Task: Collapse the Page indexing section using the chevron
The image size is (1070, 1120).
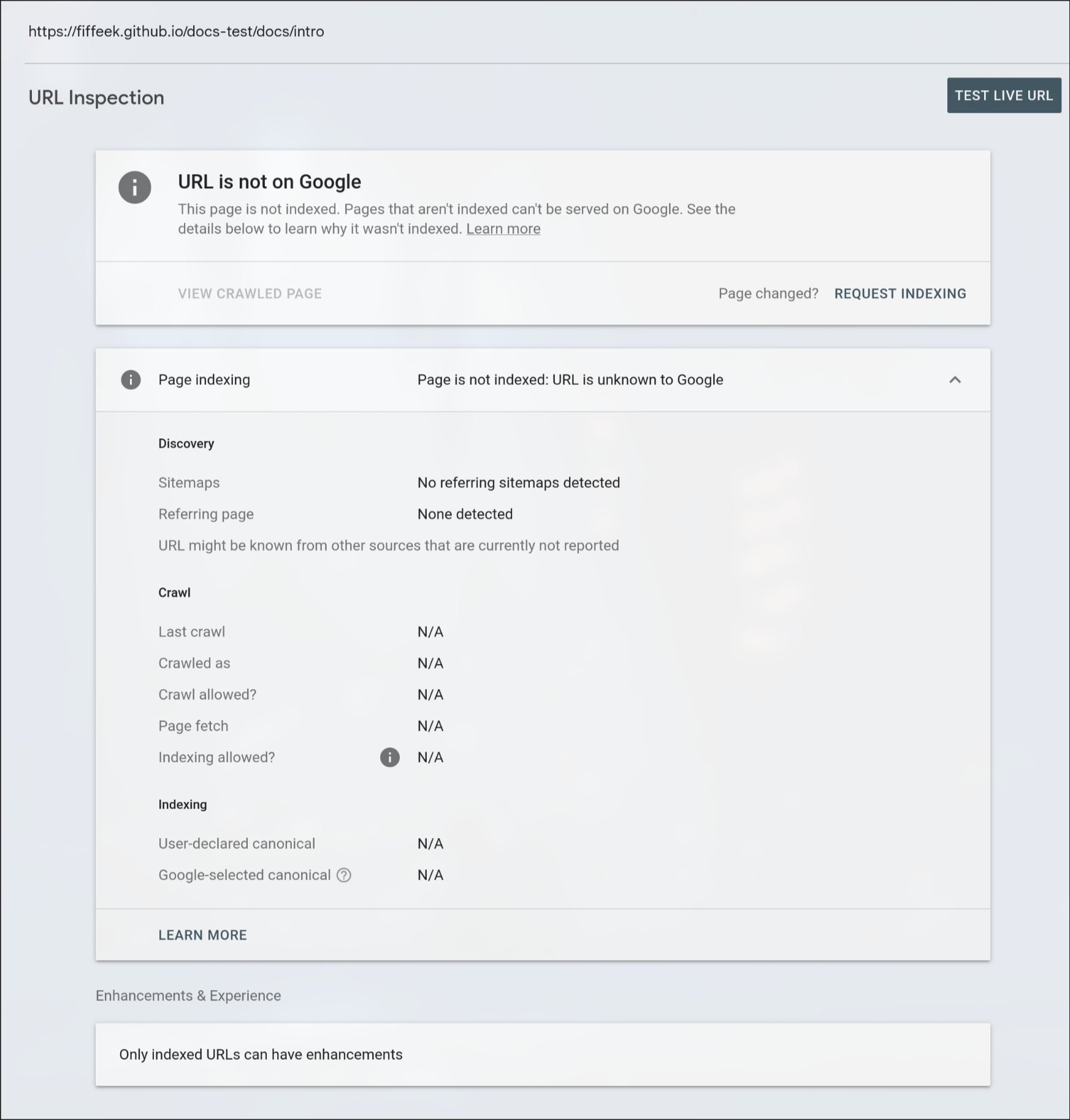Action: click(x=955, y=379)
